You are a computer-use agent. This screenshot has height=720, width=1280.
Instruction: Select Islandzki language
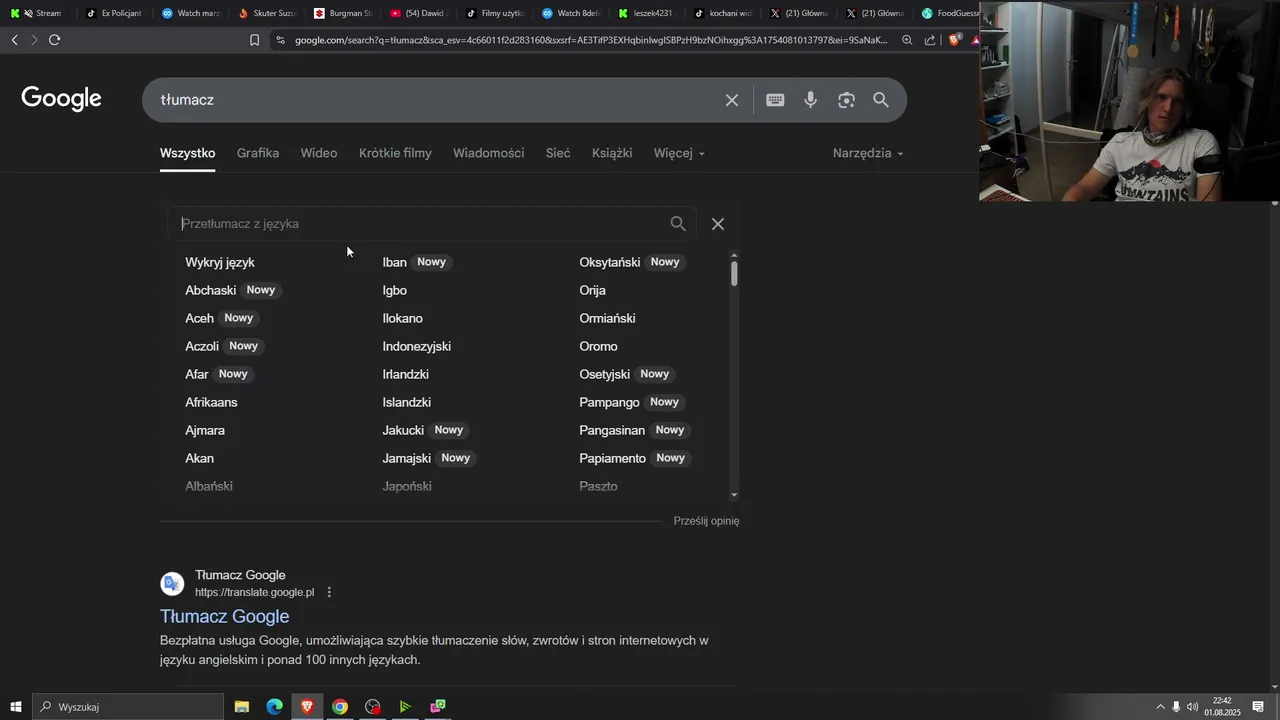(x=407, y=402)
